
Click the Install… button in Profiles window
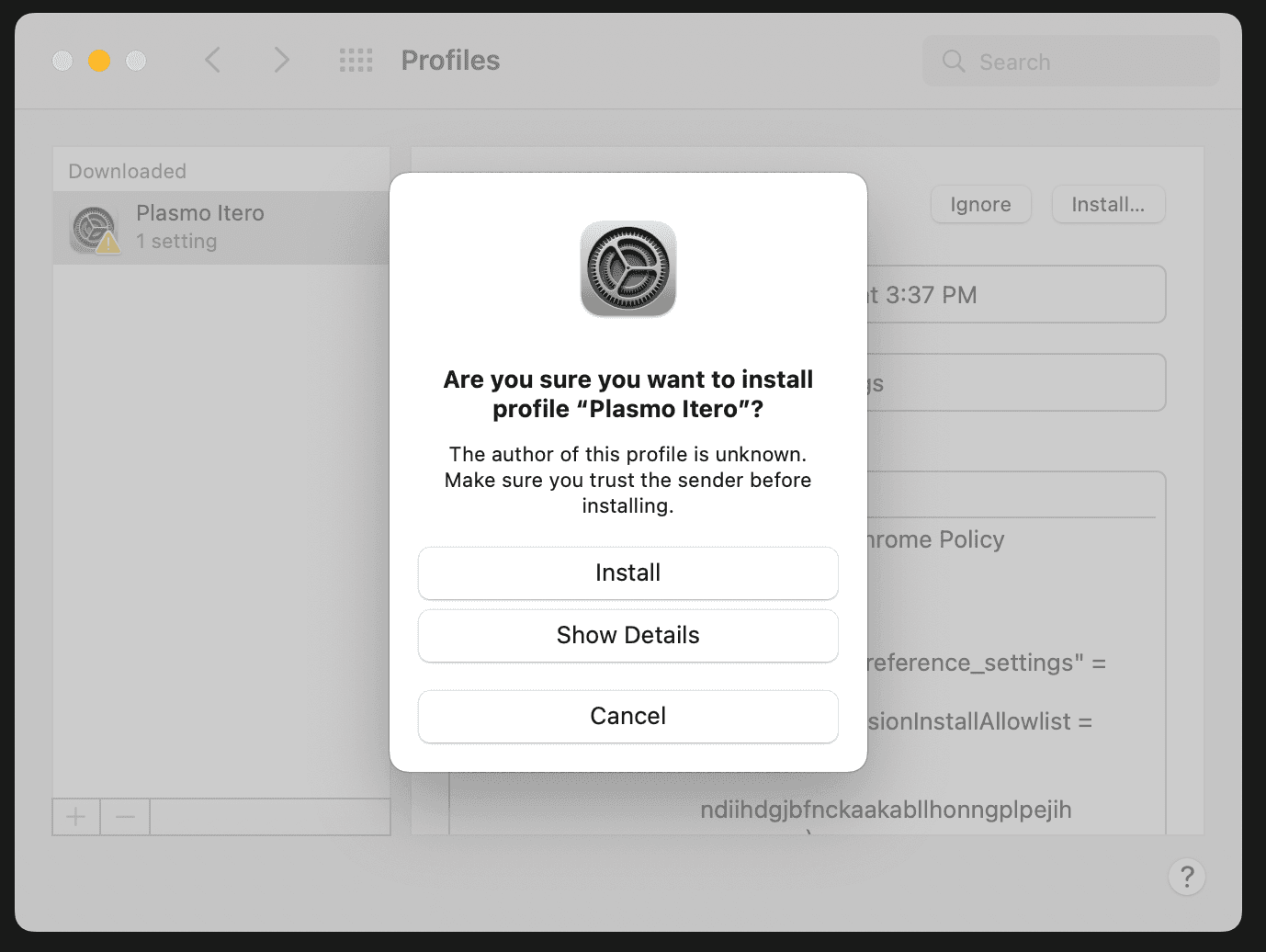1108,204
